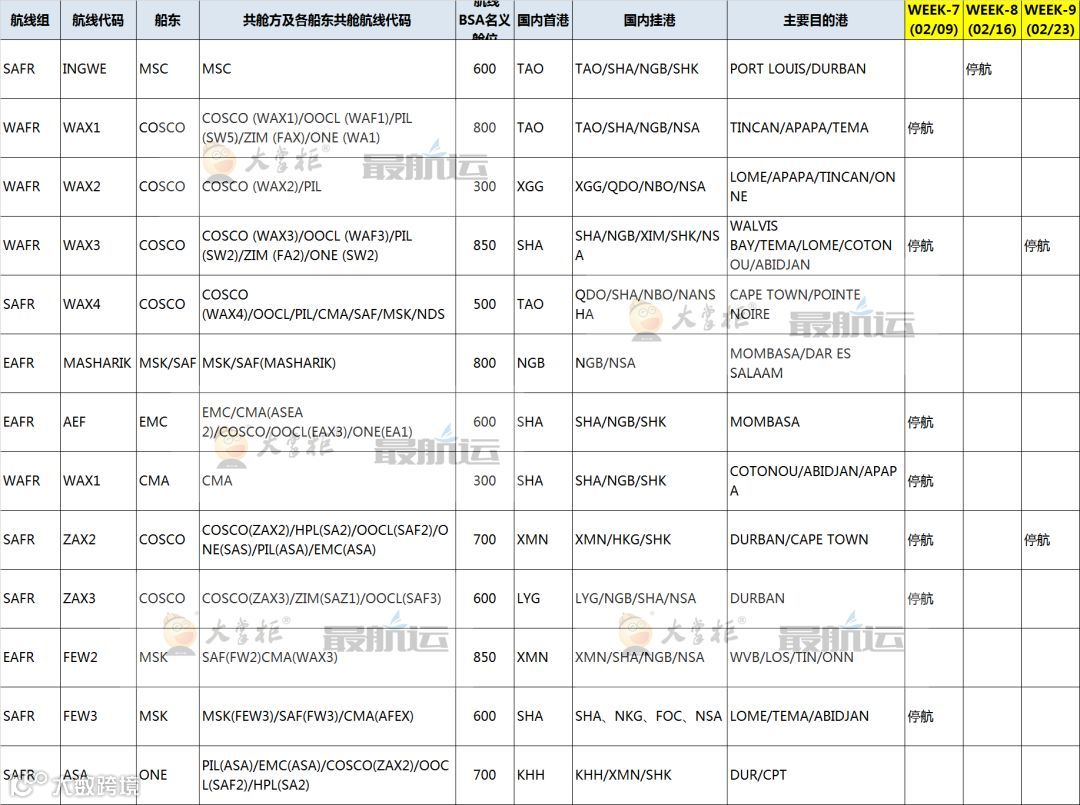Image resolution: width=1080 pixels, height=805 pixels.
Task: Select the INGWE route code cell
Action: point(98,69)
